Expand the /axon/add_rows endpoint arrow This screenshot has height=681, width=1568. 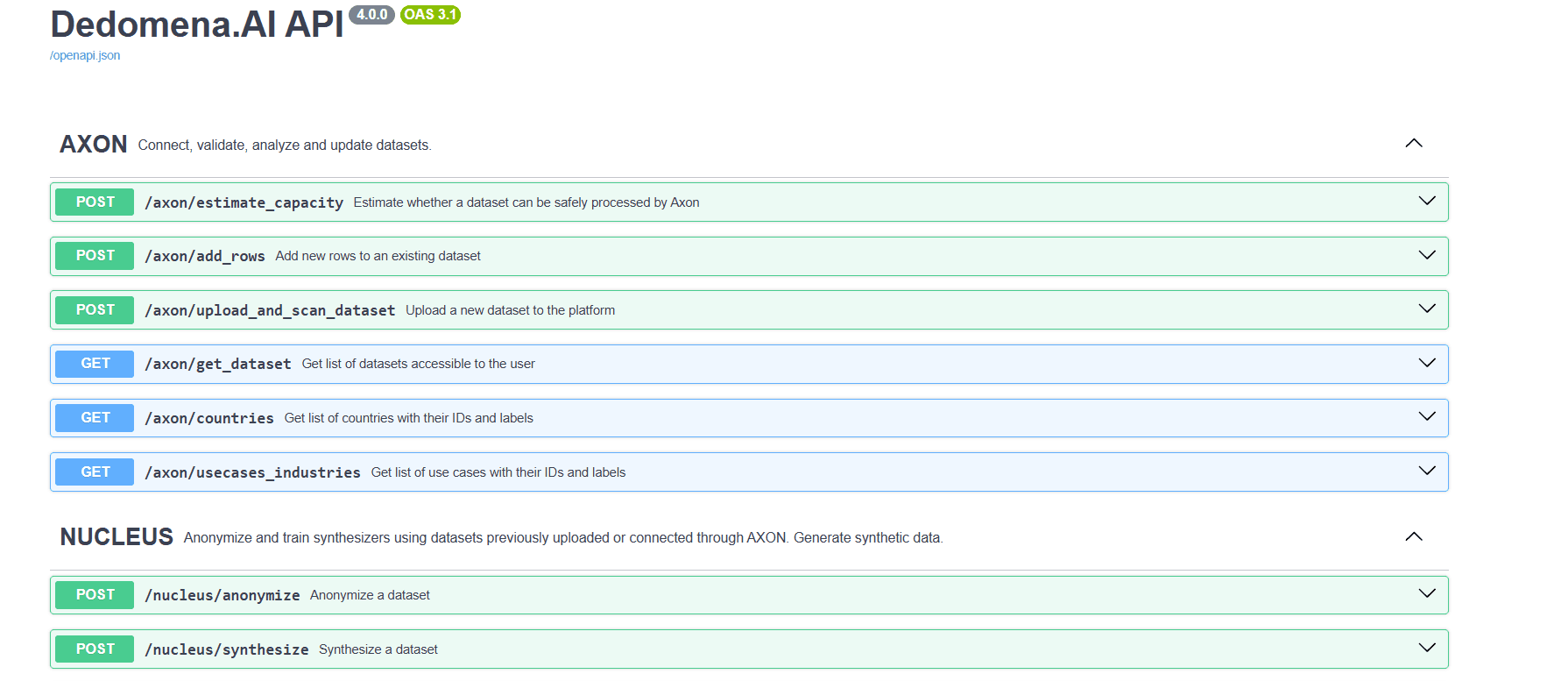click(1427, 255)
